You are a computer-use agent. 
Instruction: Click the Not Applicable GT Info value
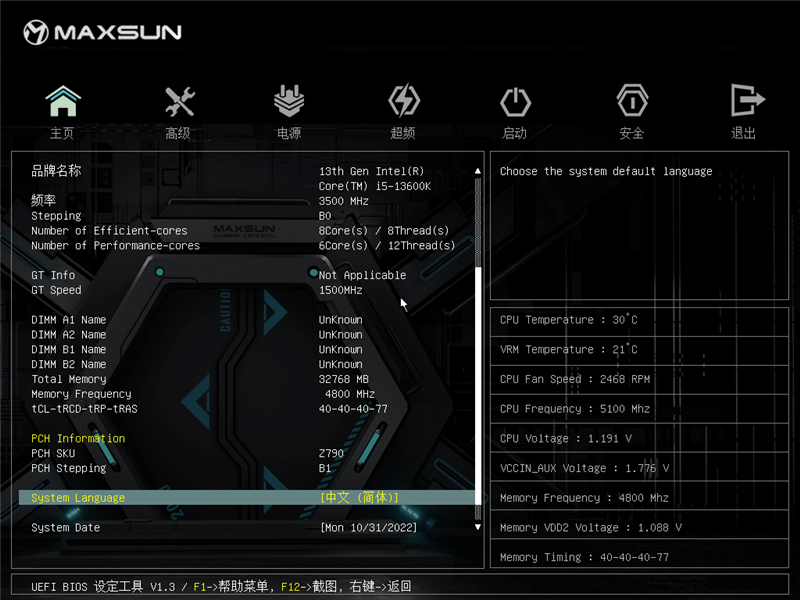363,275
